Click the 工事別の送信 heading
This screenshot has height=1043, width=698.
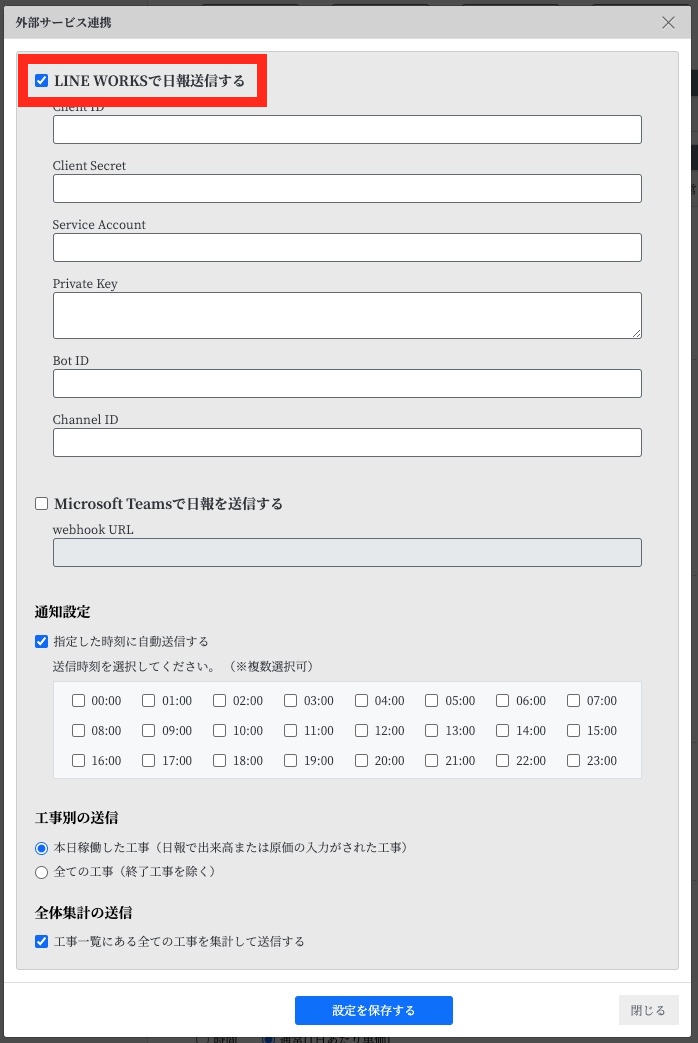[x=77, y=818]
